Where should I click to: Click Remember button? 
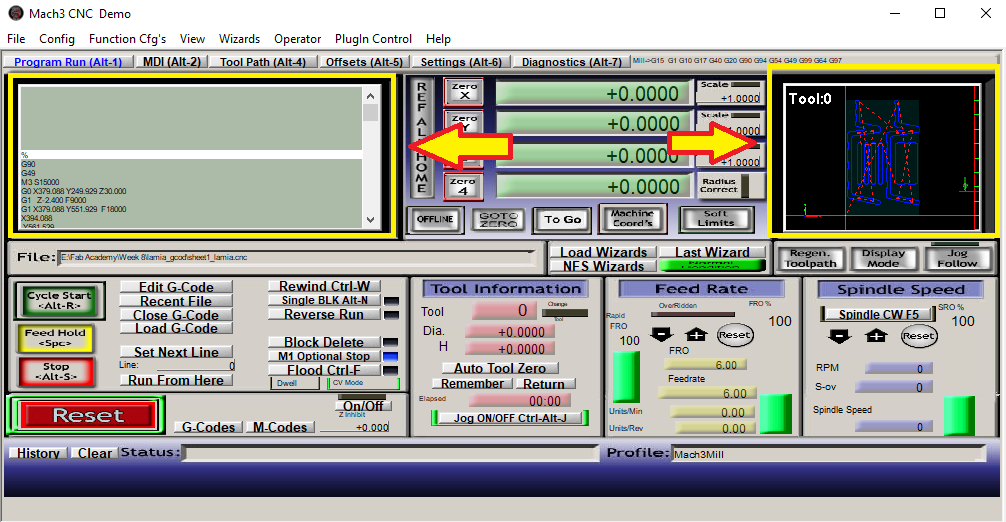(x=472, y=383)
